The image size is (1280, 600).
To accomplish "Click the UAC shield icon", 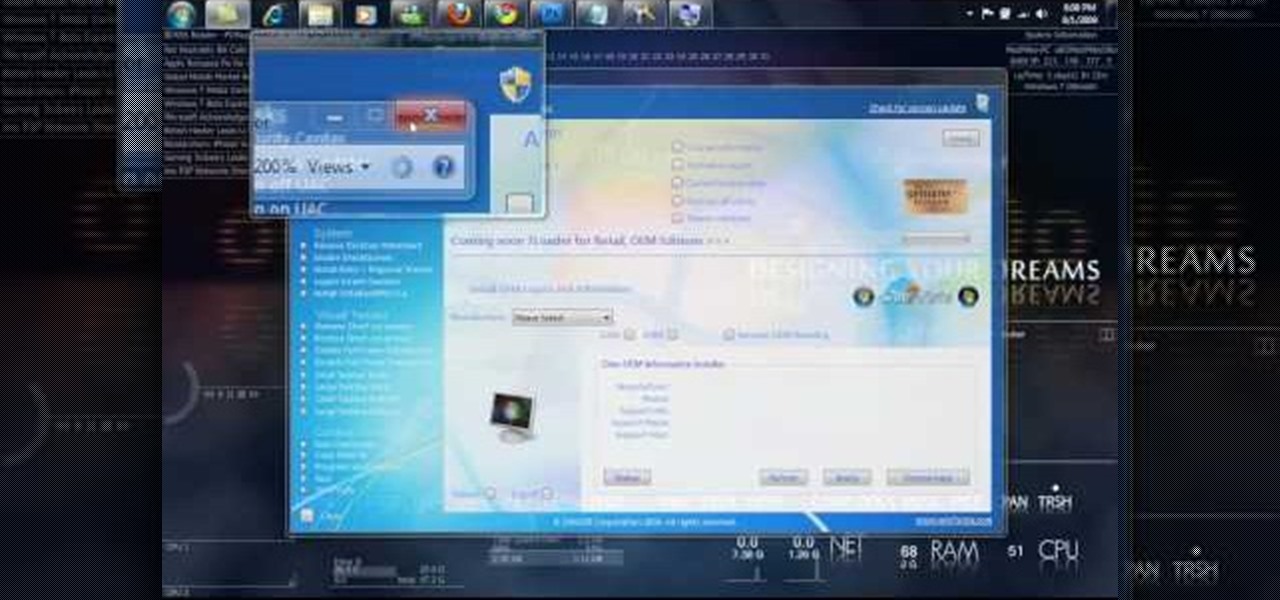I will point(515,81).
